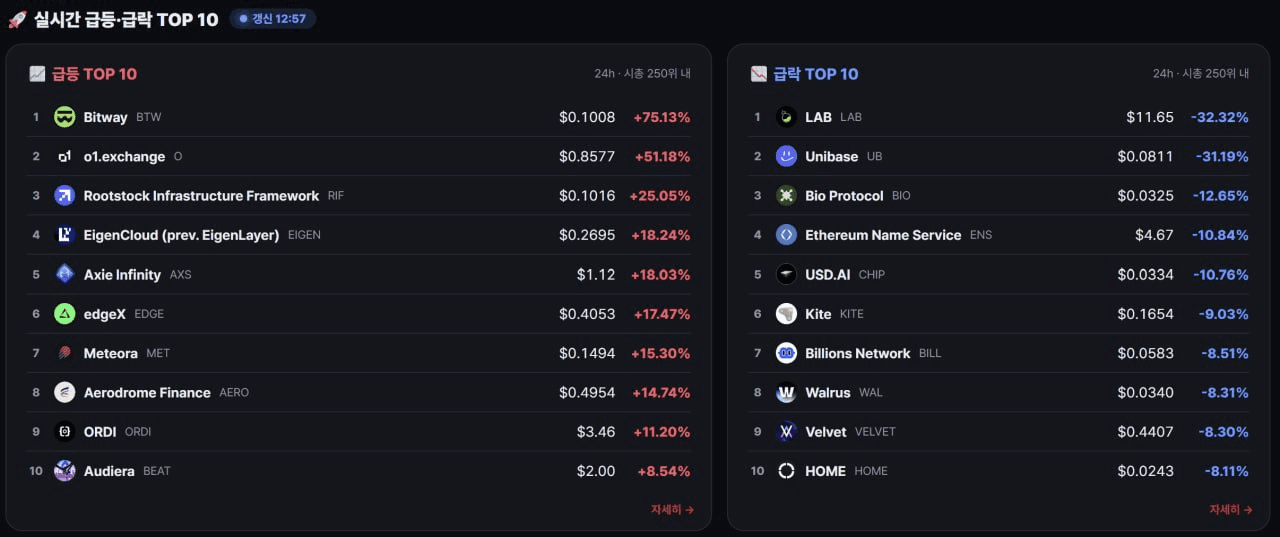
Task: Open the Velvet coin name
Action: (826, 432)
